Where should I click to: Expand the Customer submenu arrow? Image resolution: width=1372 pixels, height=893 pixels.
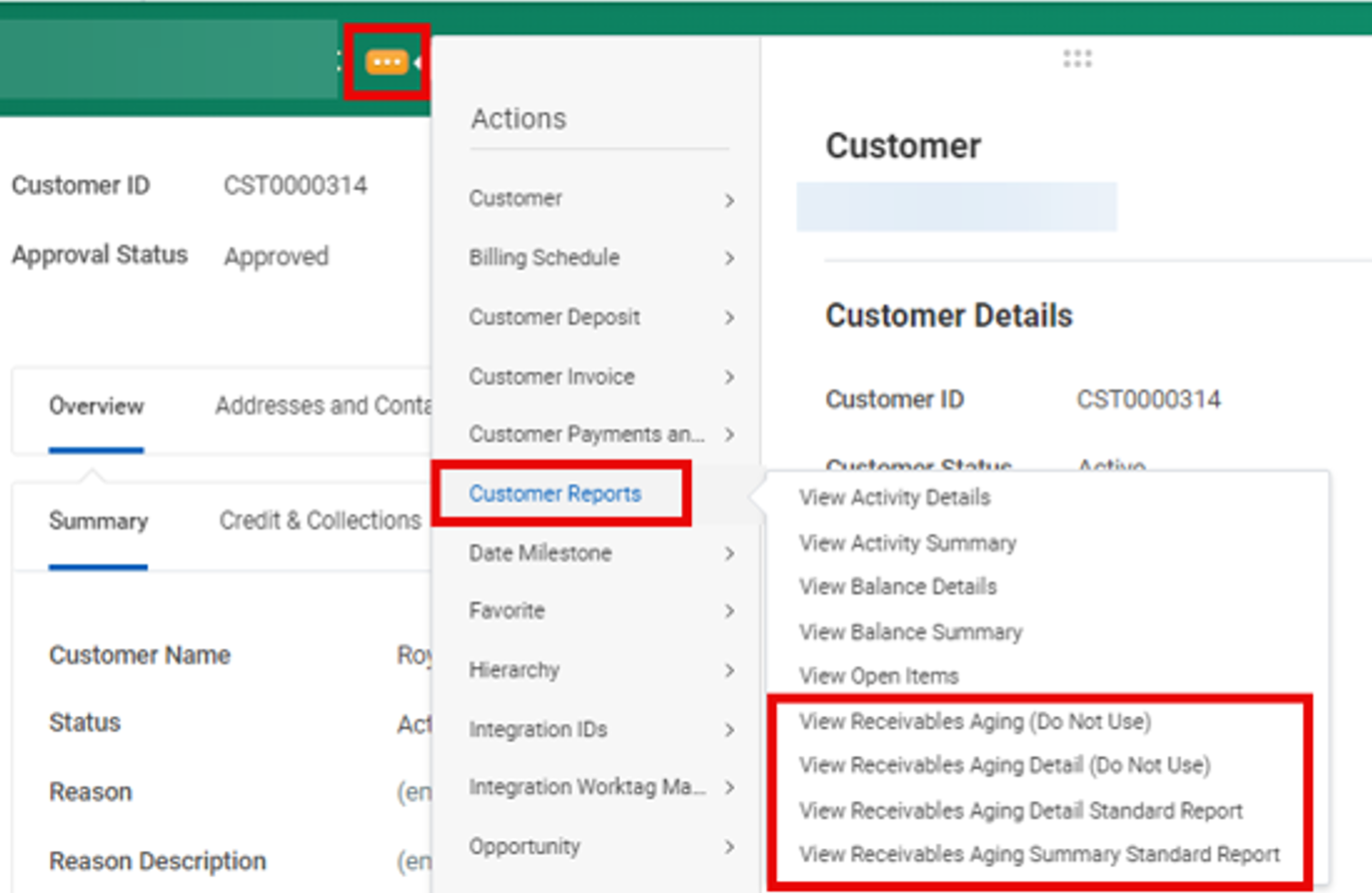[x=729, y=200]
